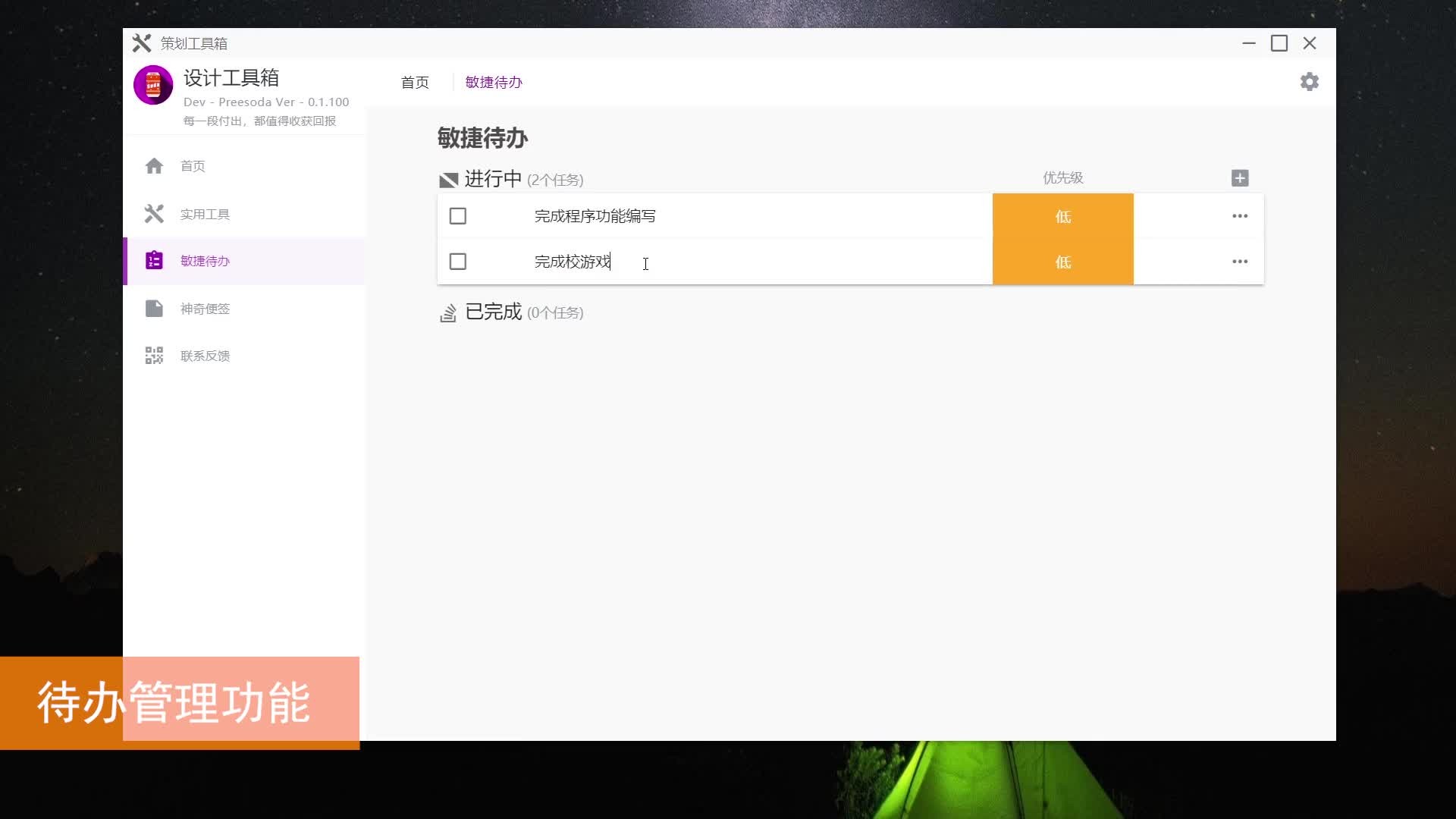
Task: Click the 联系反馈 QR code icon
Action: click(154, 356)
